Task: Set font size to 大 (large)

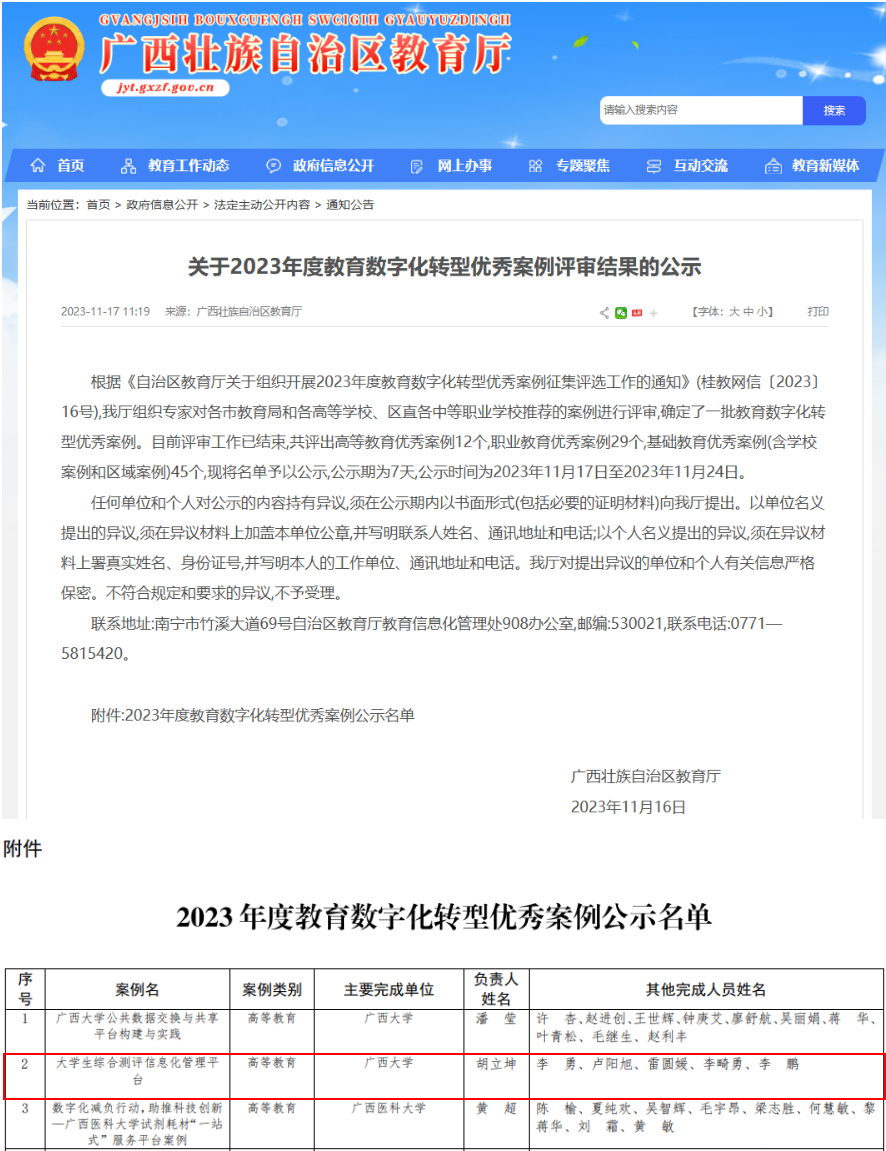Action: [734, 312]
